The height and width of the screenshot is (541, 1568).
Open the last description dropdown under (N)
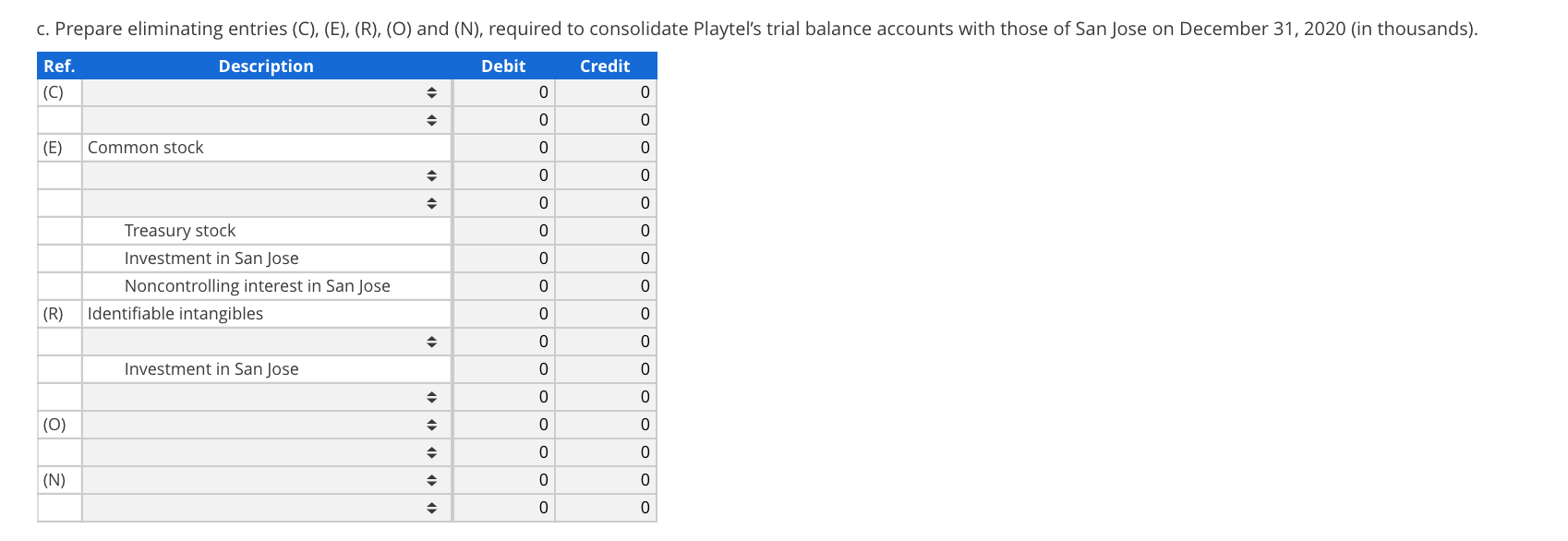[267, 508]
